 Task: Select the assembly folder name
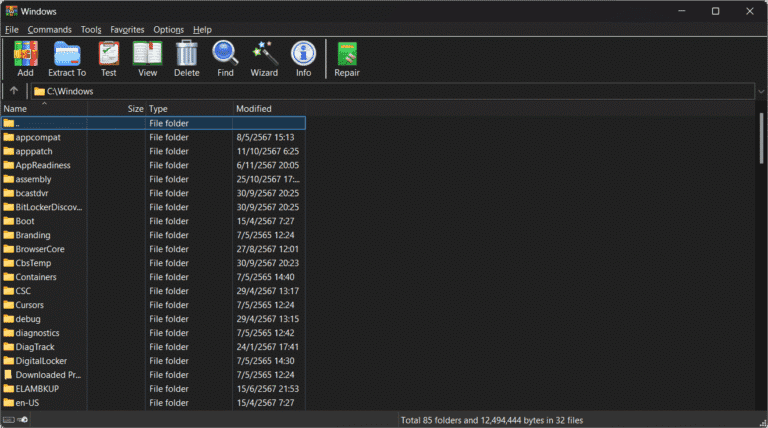click(33, 179)
